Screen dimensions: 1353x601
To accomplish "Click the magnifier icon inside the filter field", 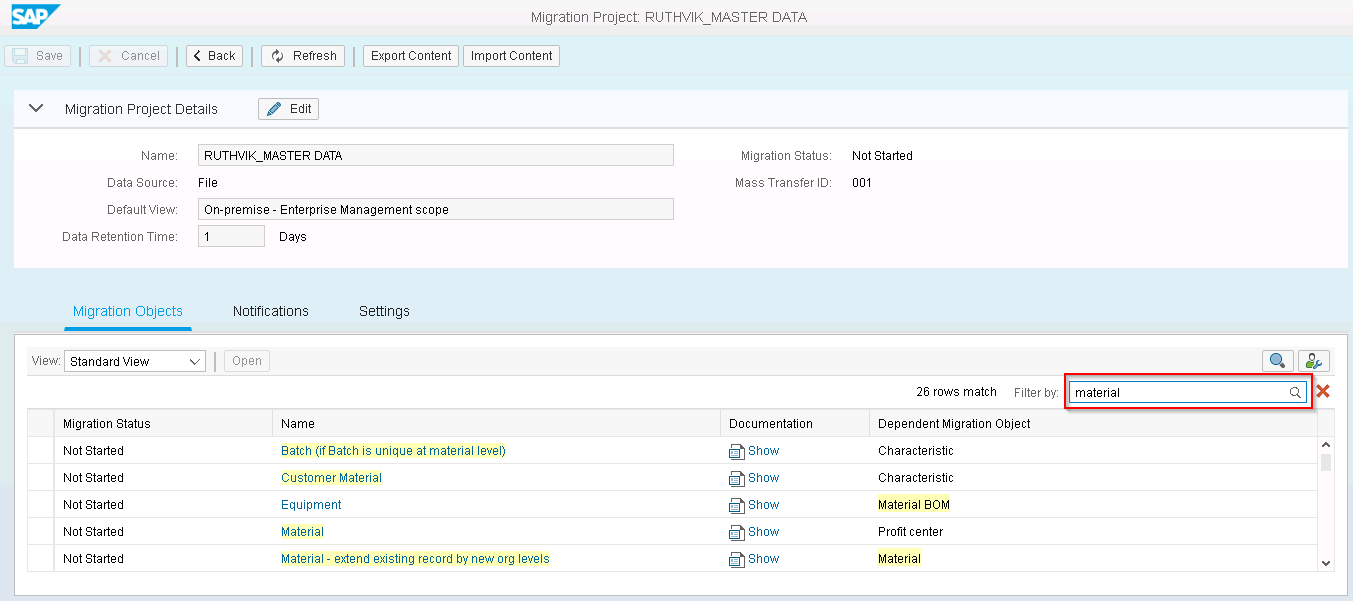I will 1295,392.
